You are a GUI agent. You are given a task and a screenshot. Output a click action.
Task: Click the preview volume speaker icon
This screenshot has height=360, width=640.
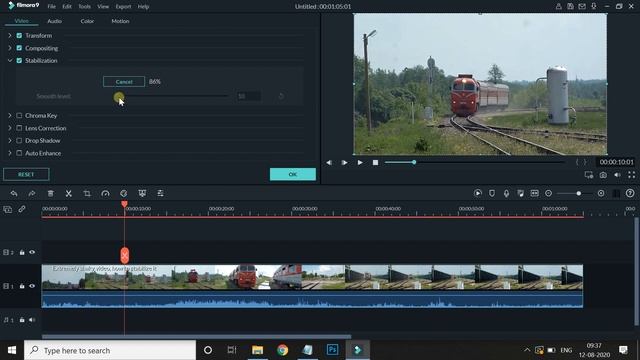(617, 175)
